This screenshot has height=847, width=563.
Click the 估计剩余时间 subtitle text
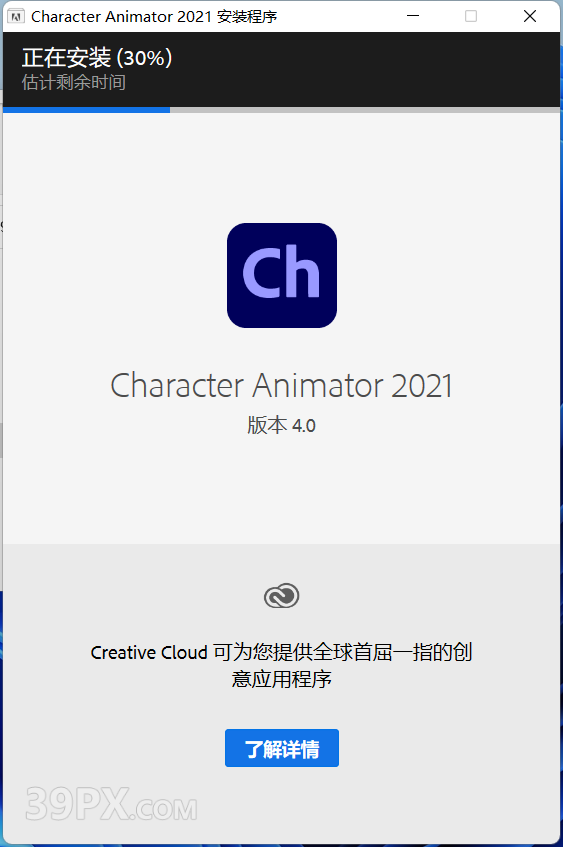(74, 83)
